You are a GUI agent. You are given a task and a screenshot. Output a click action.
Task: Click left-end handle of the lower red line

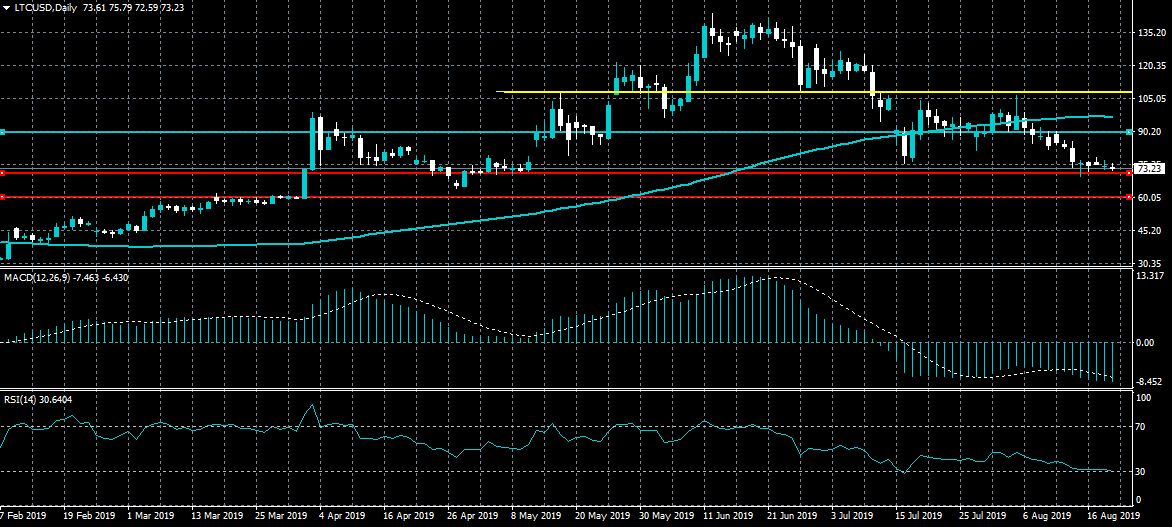coord(2,197)
